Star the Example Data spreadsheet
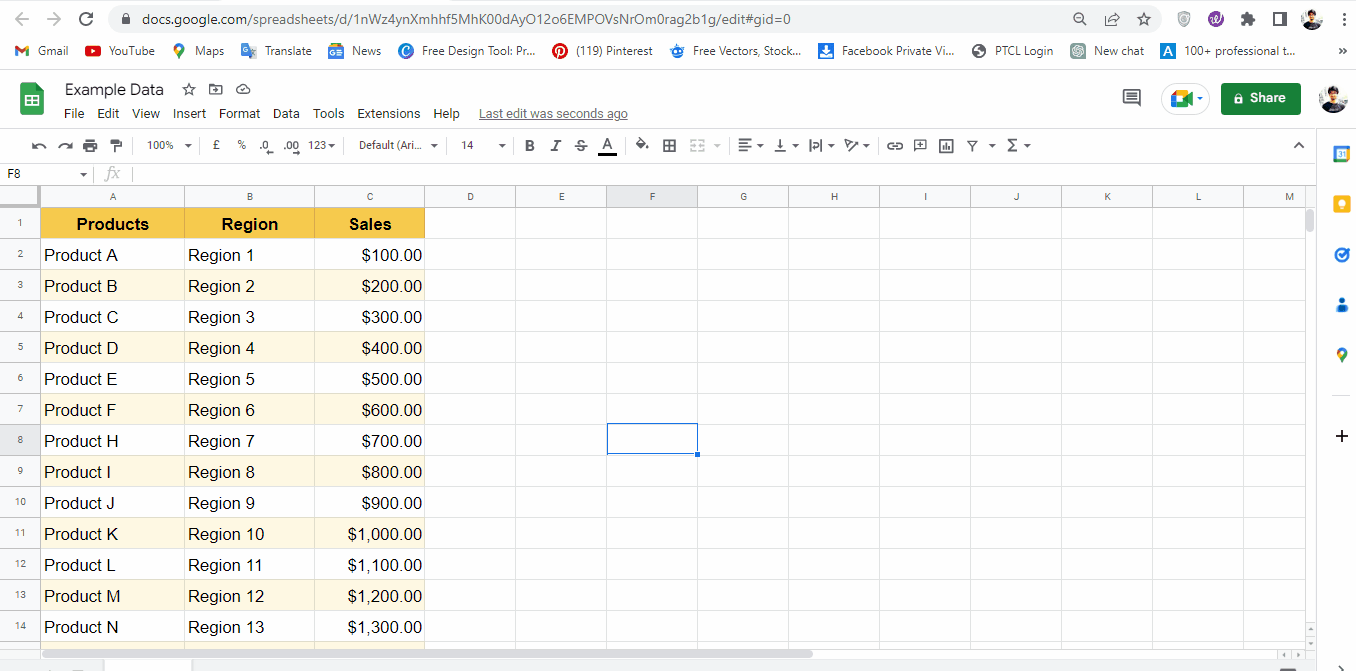Viewport: 1356px width, 671px height. [188, 89]
